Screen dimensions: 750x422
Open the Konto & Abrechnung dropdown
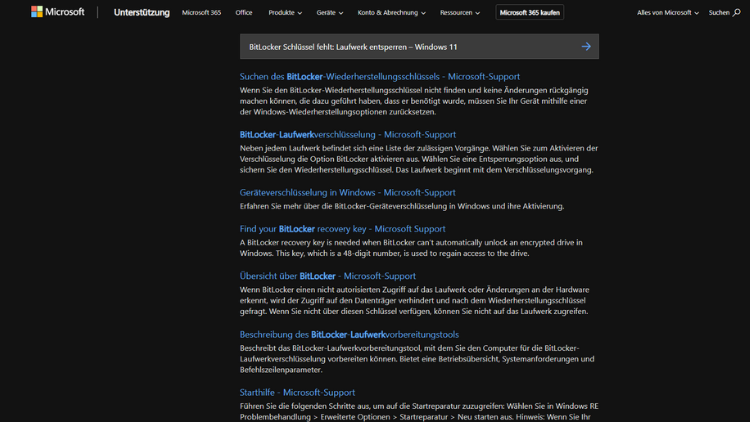coord(391,13)
